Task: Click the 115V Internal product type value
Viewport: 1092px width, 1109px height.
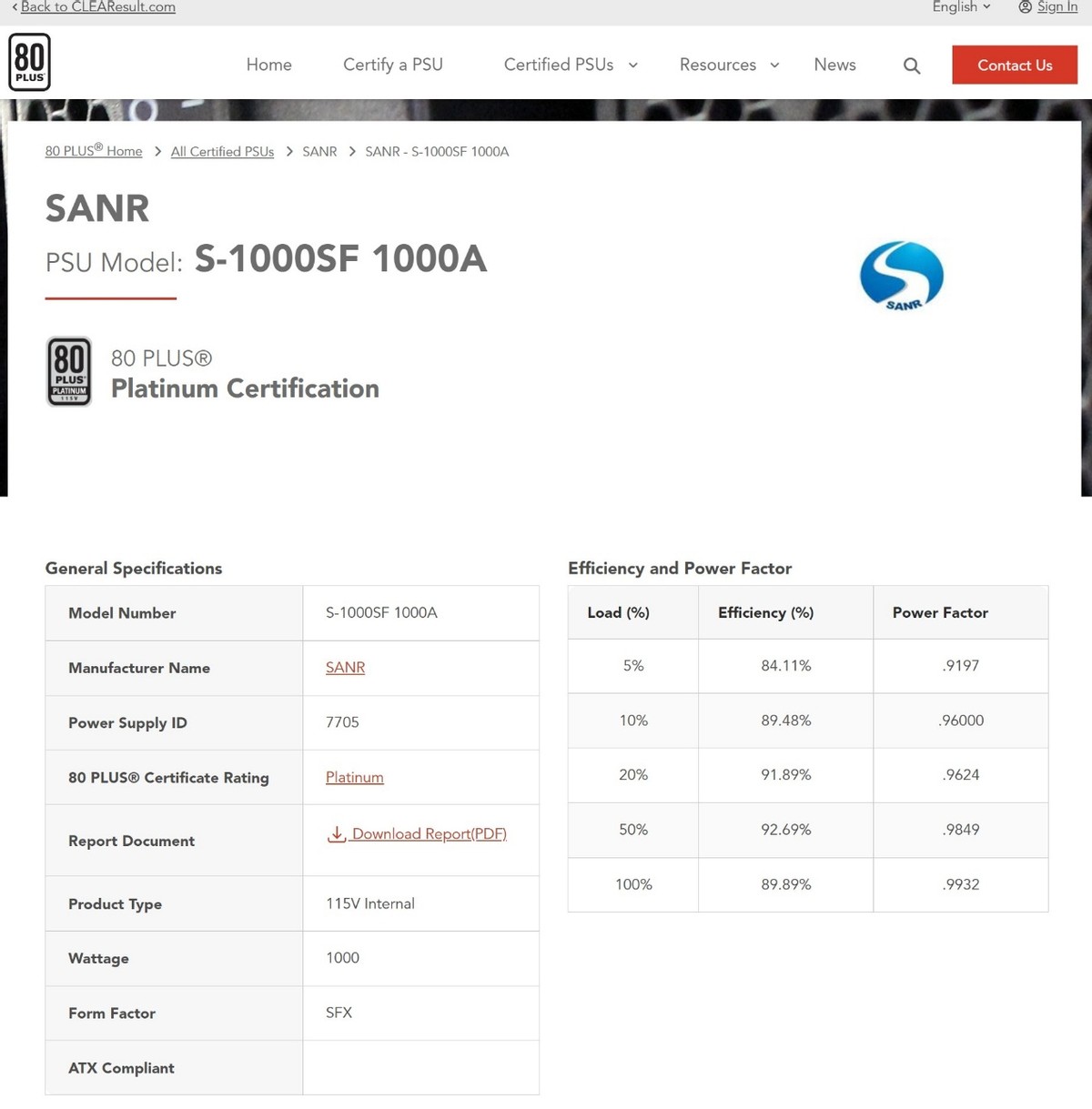Action: pos(370,903)
